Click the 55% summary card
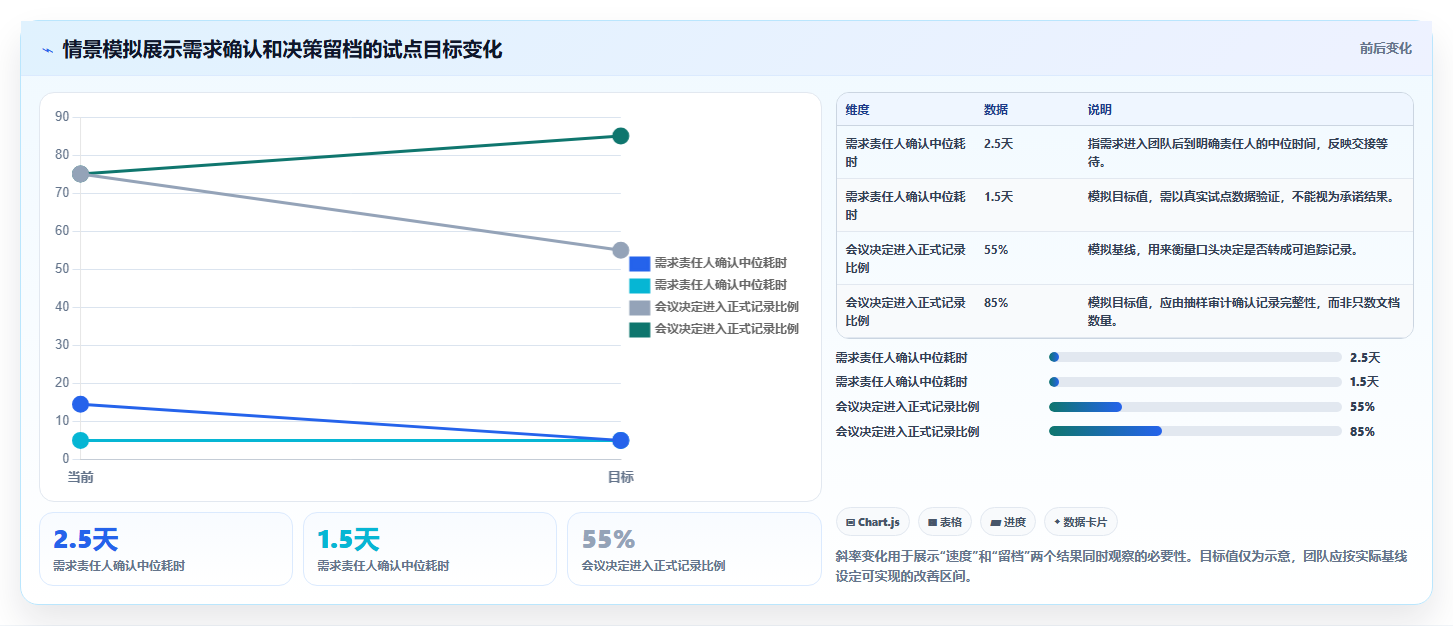The image size is (1453, 626). (x=694, y=549)
